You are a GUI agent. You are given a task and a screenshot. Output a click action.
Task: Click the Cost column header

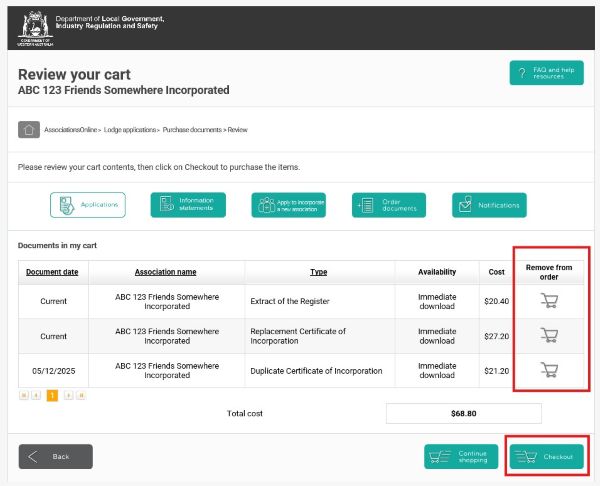(496, 272)
